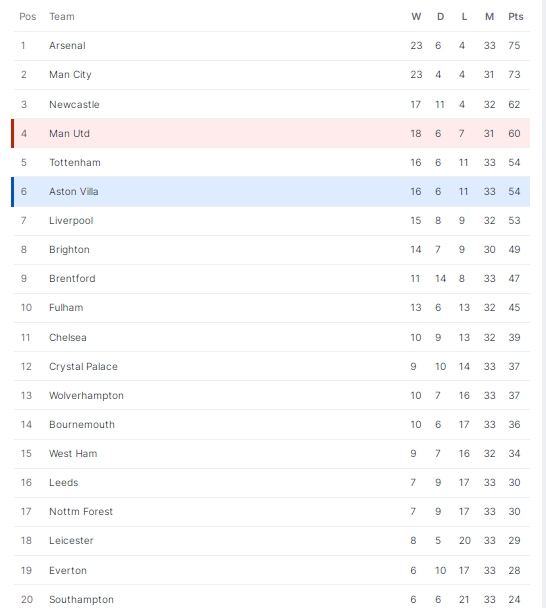Viewport: 546px width, 608px height.
Task: Select the Man City row
Action: click(272, 75)
